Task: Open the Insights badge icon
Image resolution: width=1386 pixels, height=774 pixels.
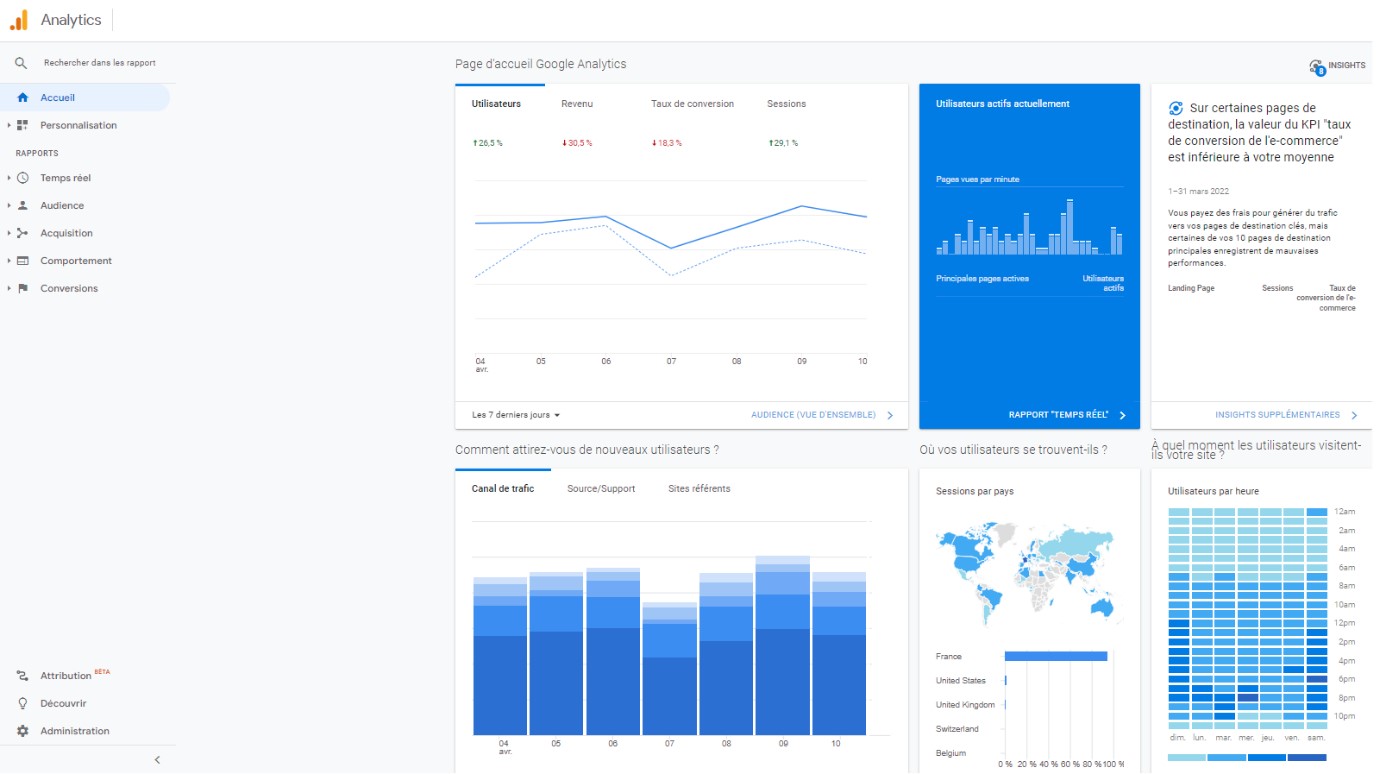Action: tap(1317, 67)
